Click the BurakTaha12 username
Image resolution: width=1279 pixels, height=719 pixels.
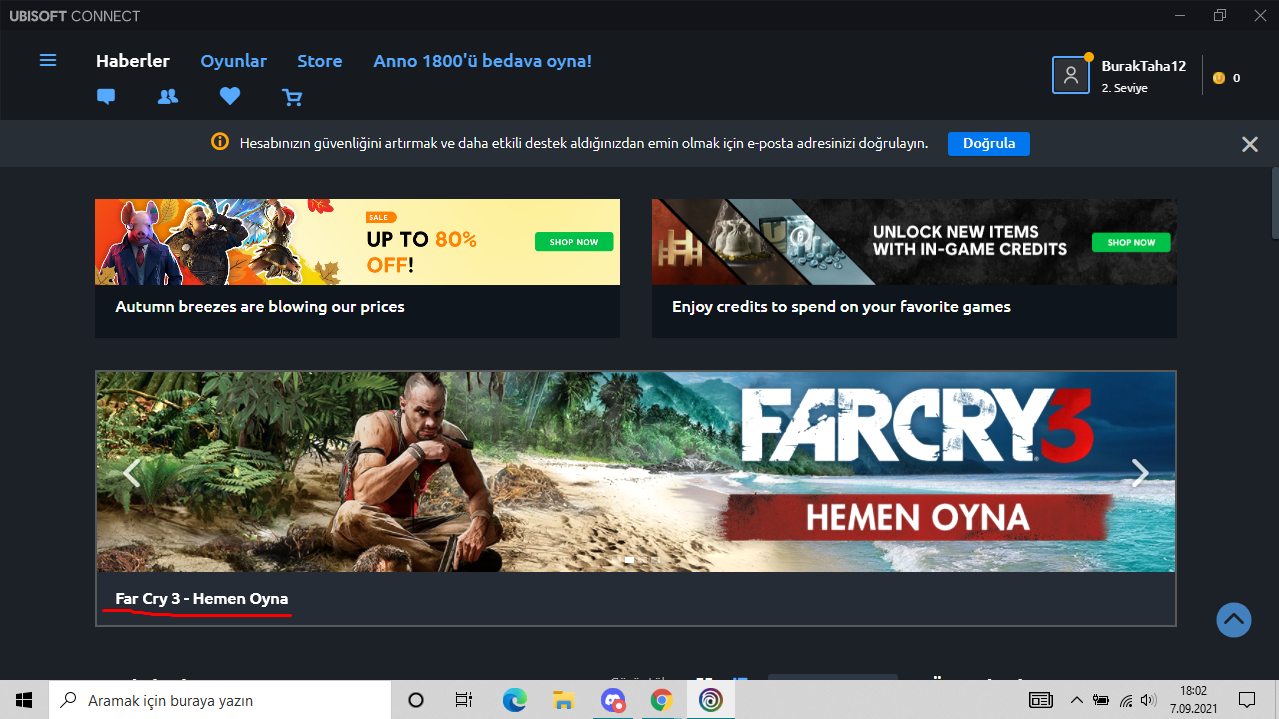click(1143, 66)
